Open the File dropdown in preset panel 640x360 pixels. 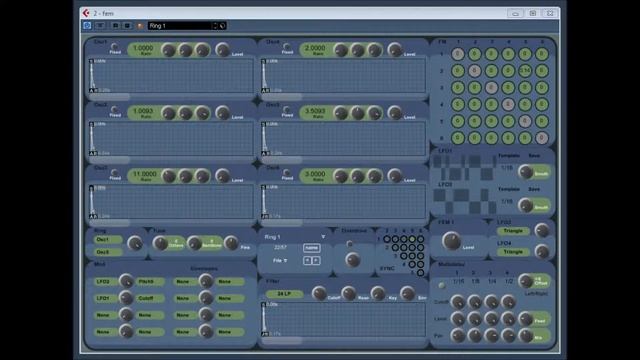pyautogui.click(x=280, y=260)
